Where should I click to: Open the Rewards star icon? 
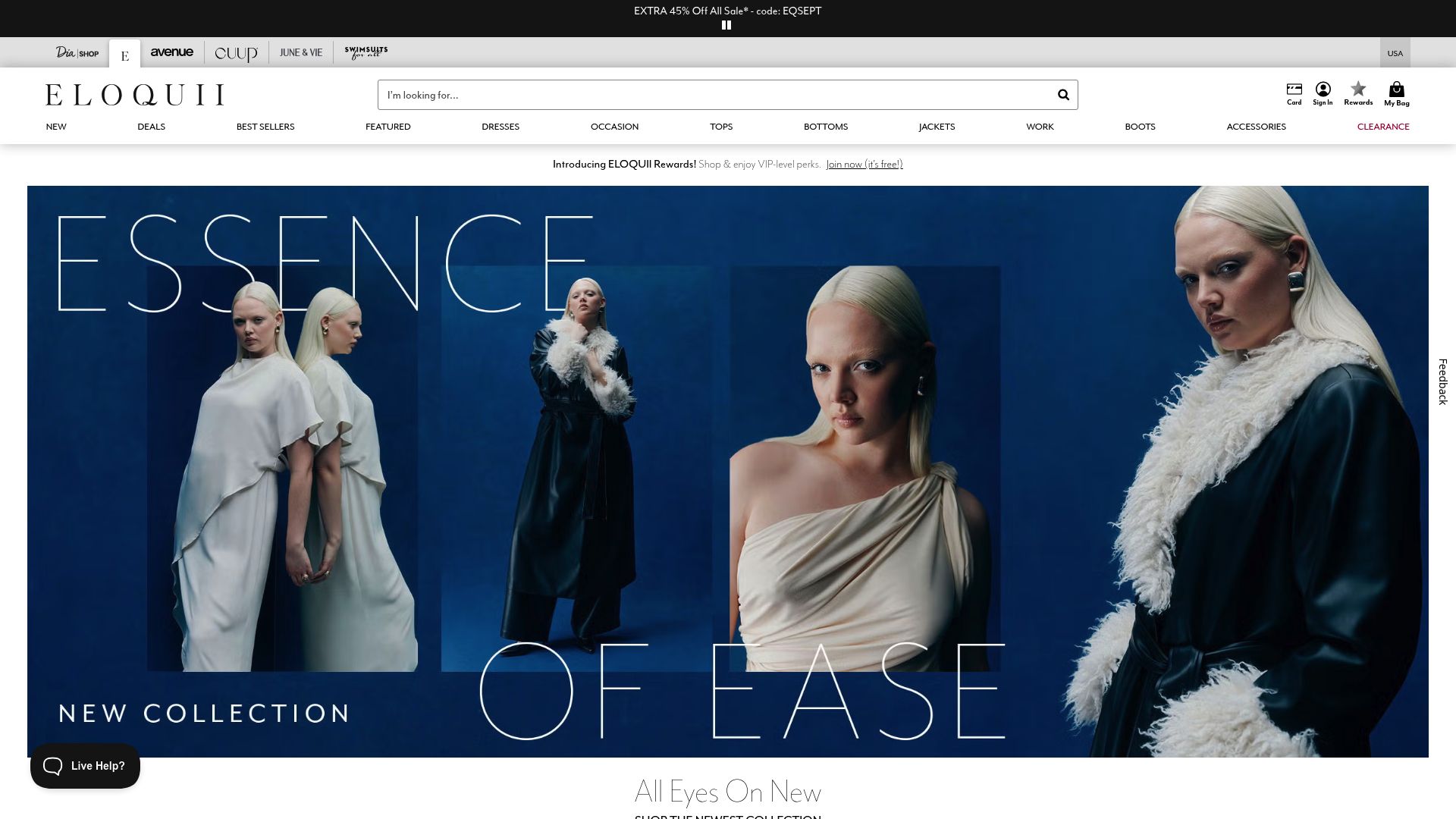(x=1358, y=94)
